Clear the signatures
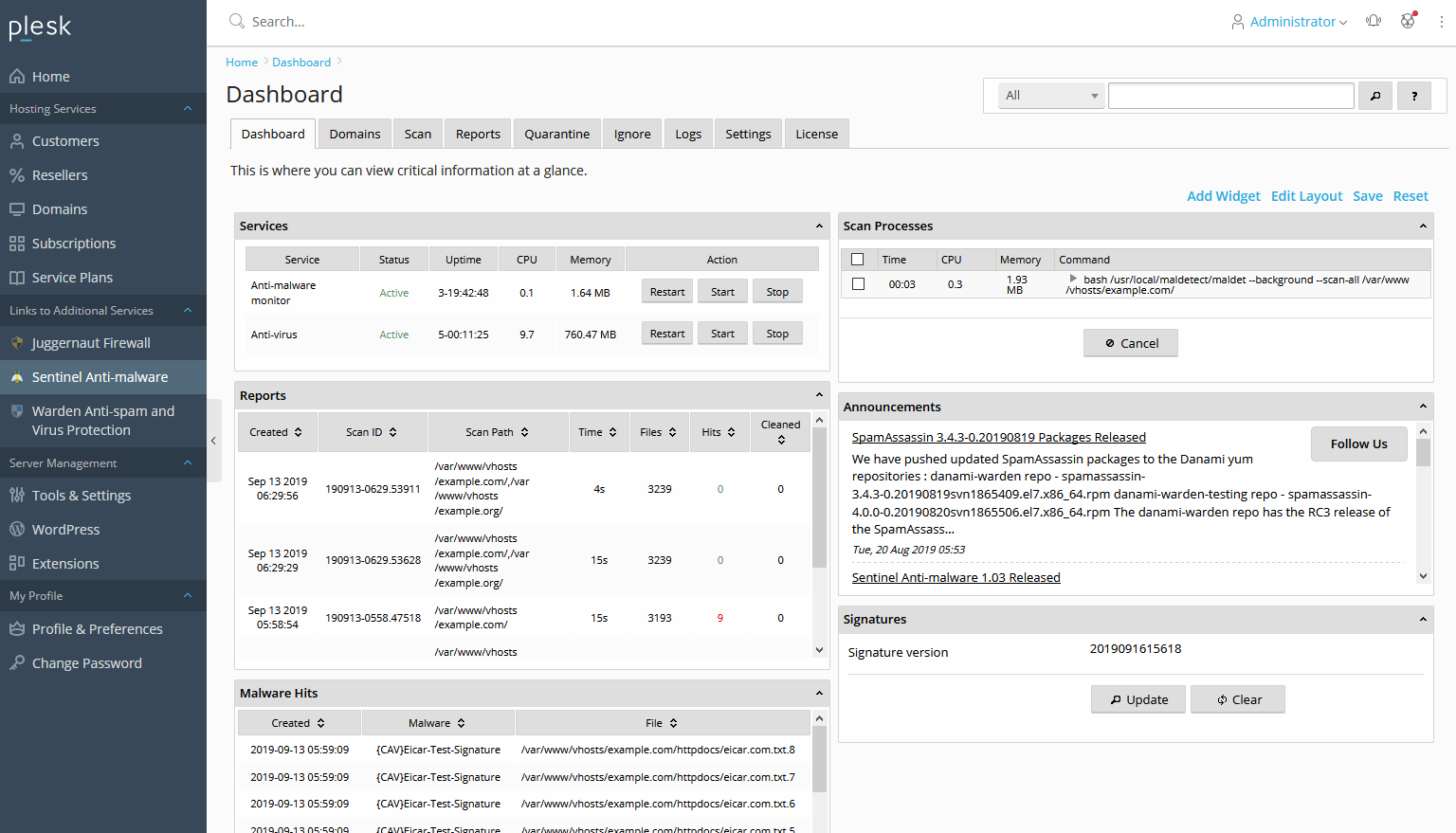1456x833 pixels. (x=1238, y=699)
